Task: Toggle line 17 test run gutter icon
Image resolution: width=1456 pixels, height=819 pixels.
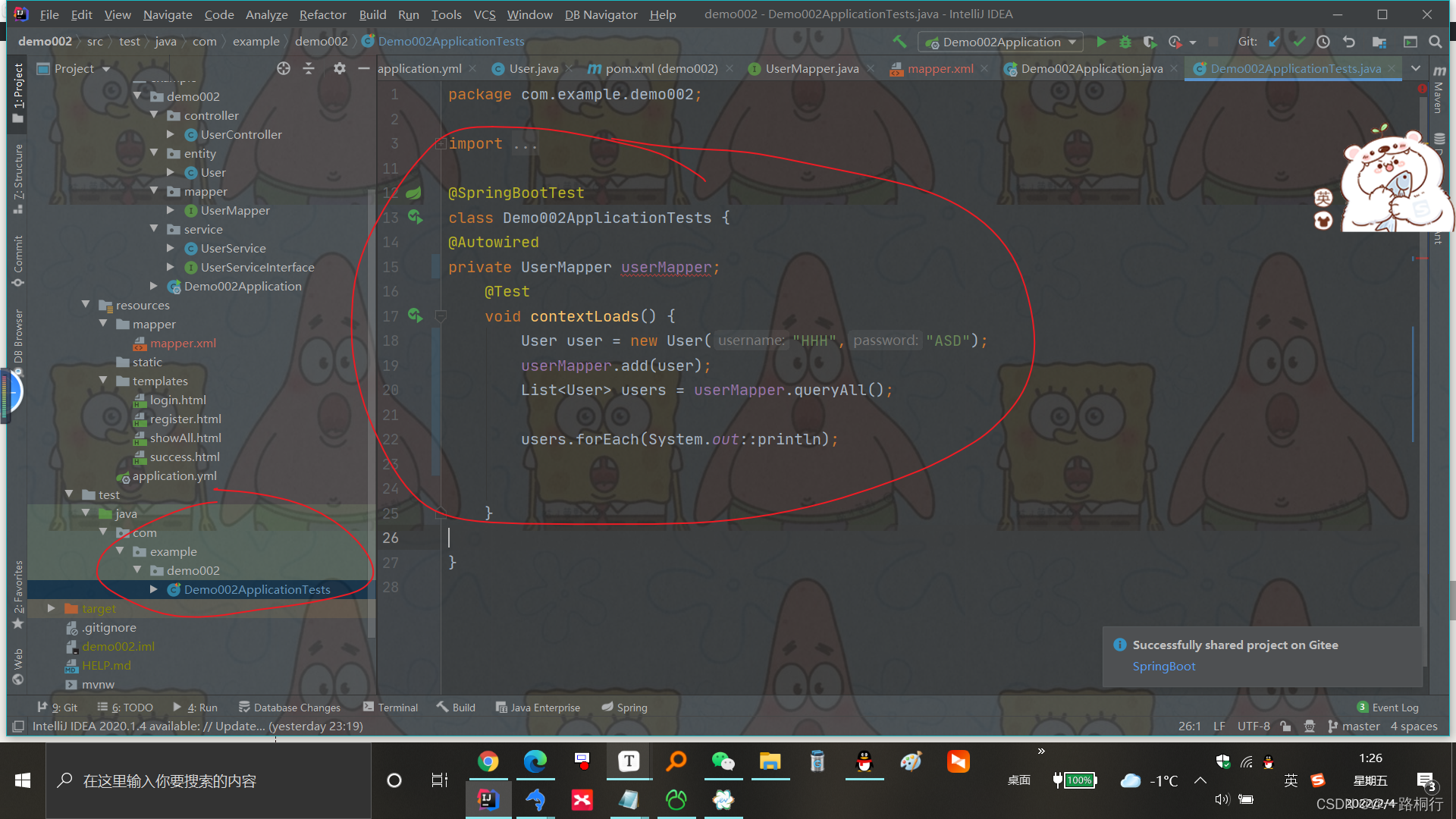Action: click(417, 316)
